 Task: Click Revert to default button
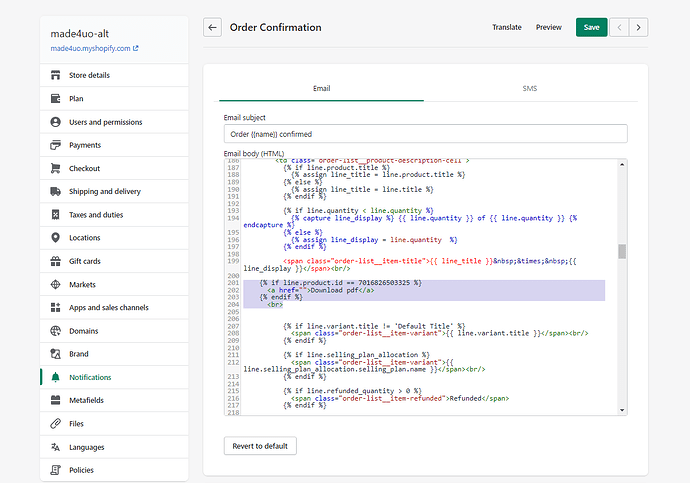point(260,445)
